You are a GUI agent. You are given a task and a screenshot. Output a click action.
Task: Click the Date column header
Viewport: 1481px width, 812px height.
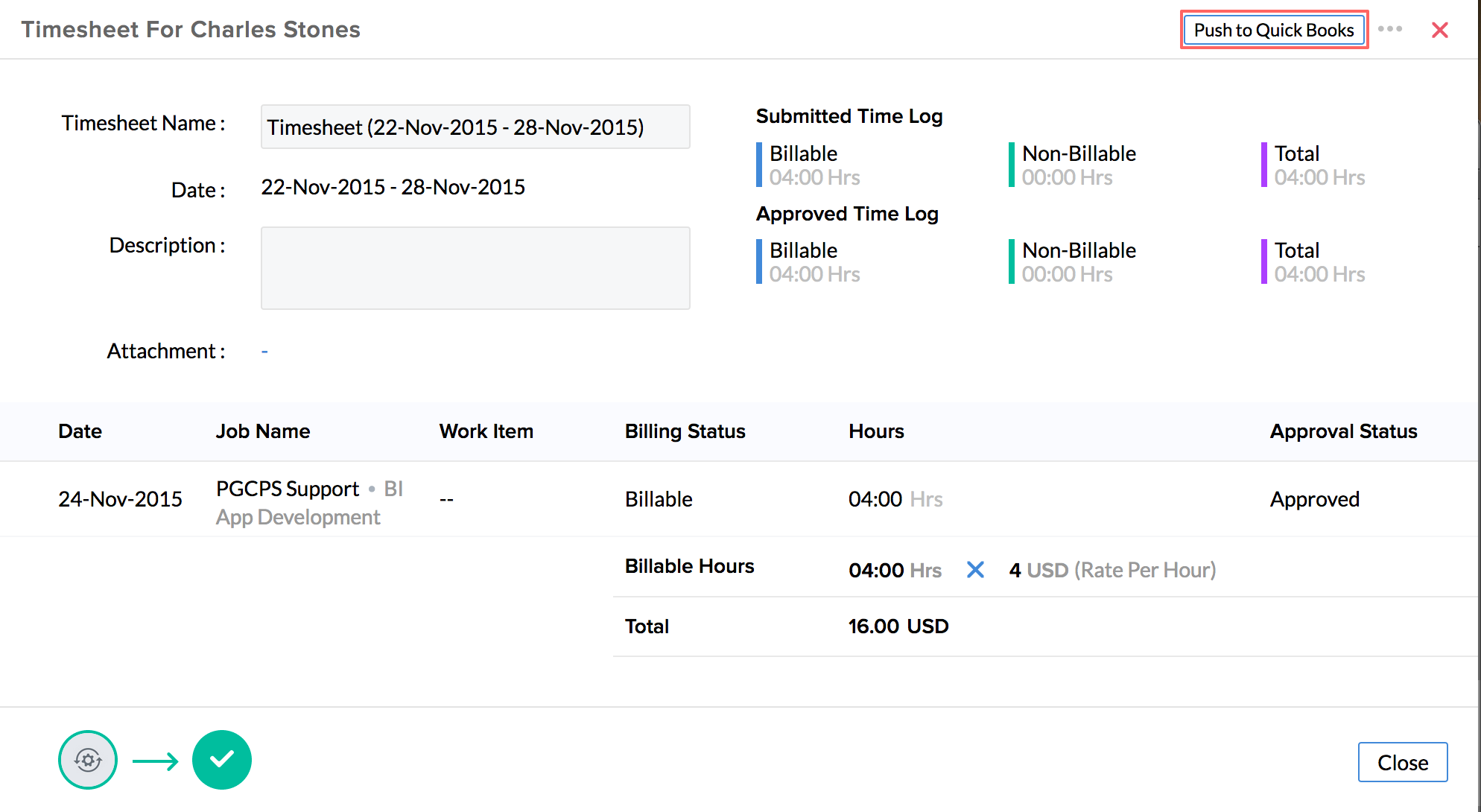pyautogui.click(x=80, y=431)
